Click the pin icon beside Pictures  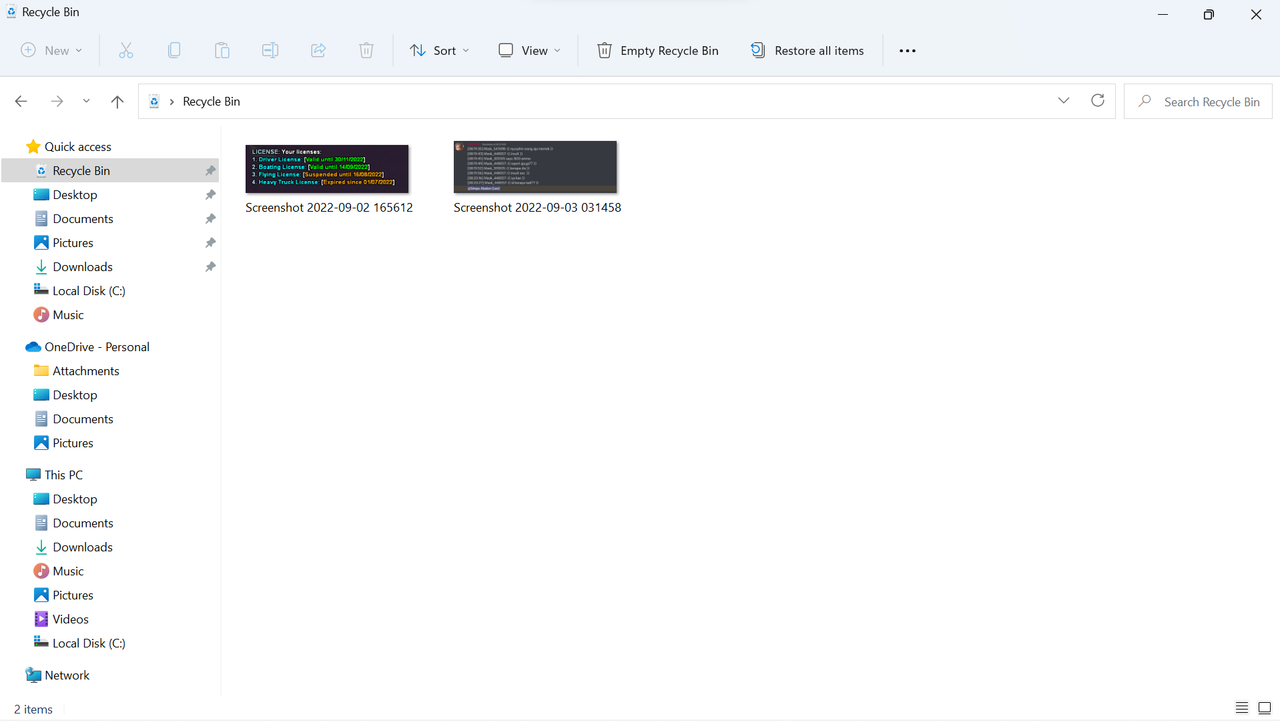pyautogui.click(x=210, y=243)
